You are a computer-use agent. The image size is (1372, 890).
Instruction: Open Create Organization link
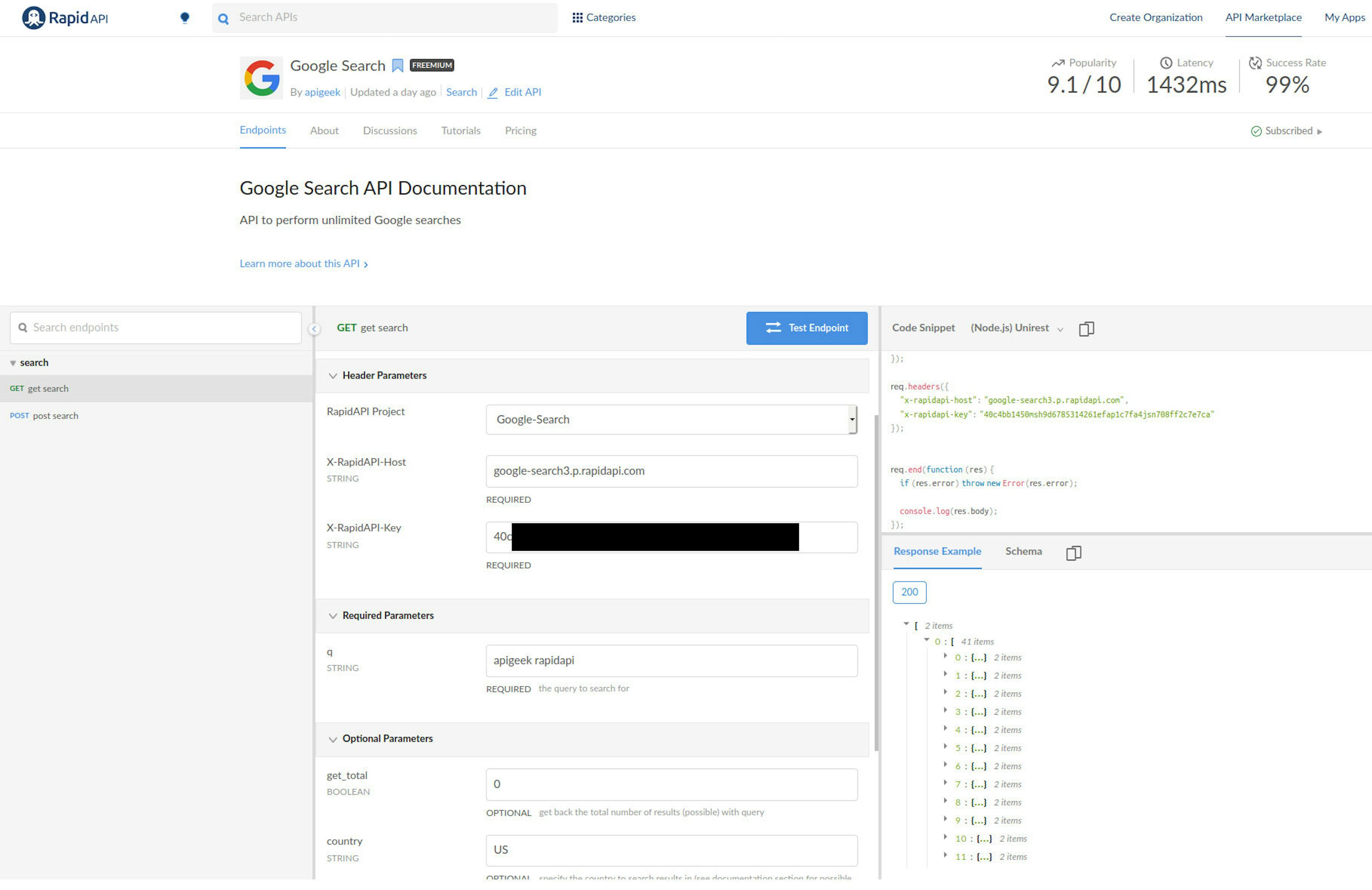point(1156,18)
